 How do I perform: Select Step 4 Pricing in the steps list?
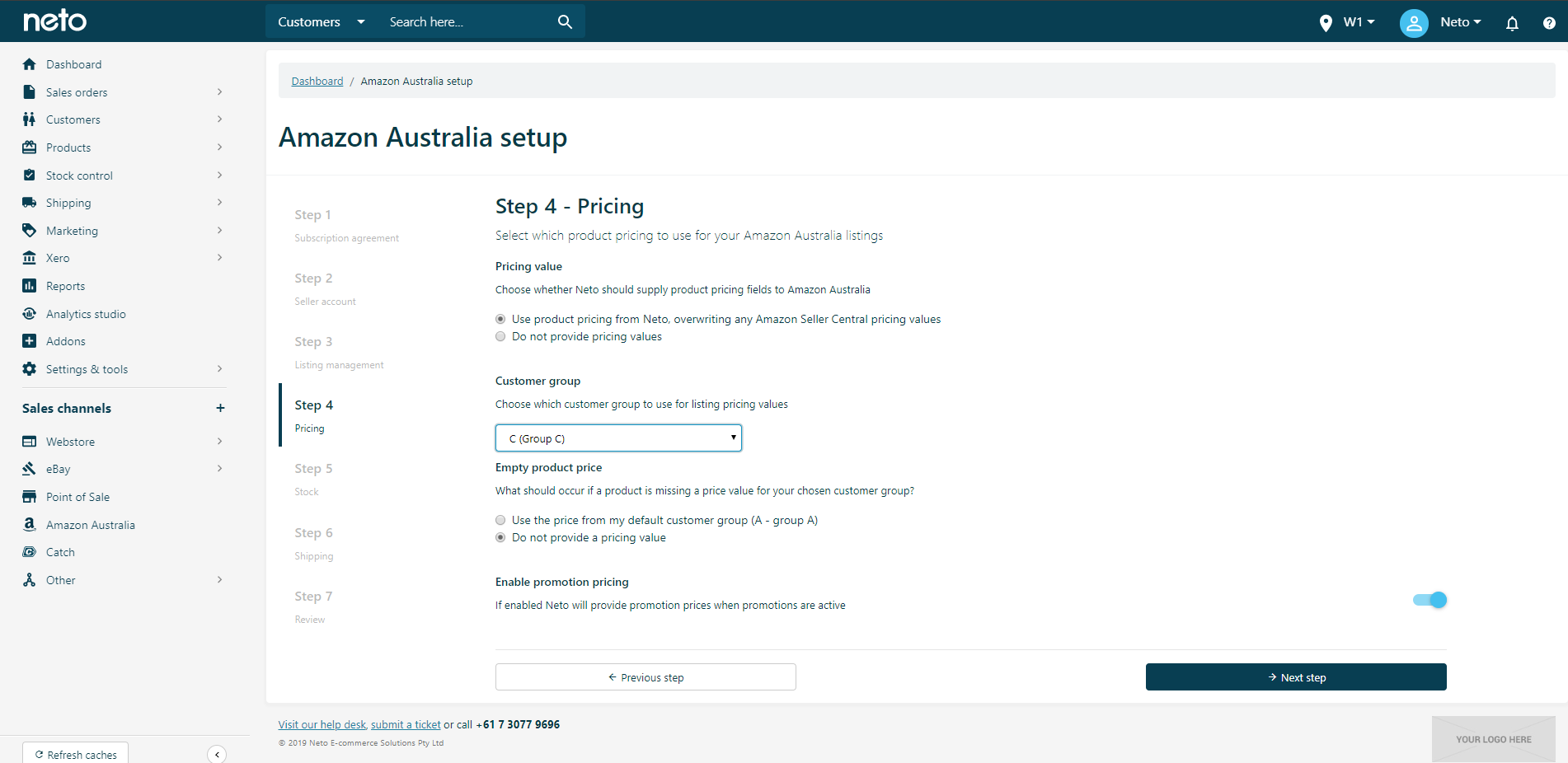point(314,415)
